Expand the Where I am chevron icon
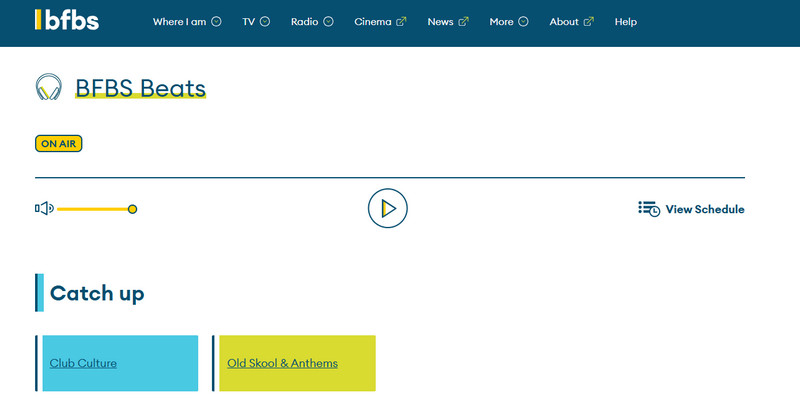The image size is (800, 414). pos(216,21)
